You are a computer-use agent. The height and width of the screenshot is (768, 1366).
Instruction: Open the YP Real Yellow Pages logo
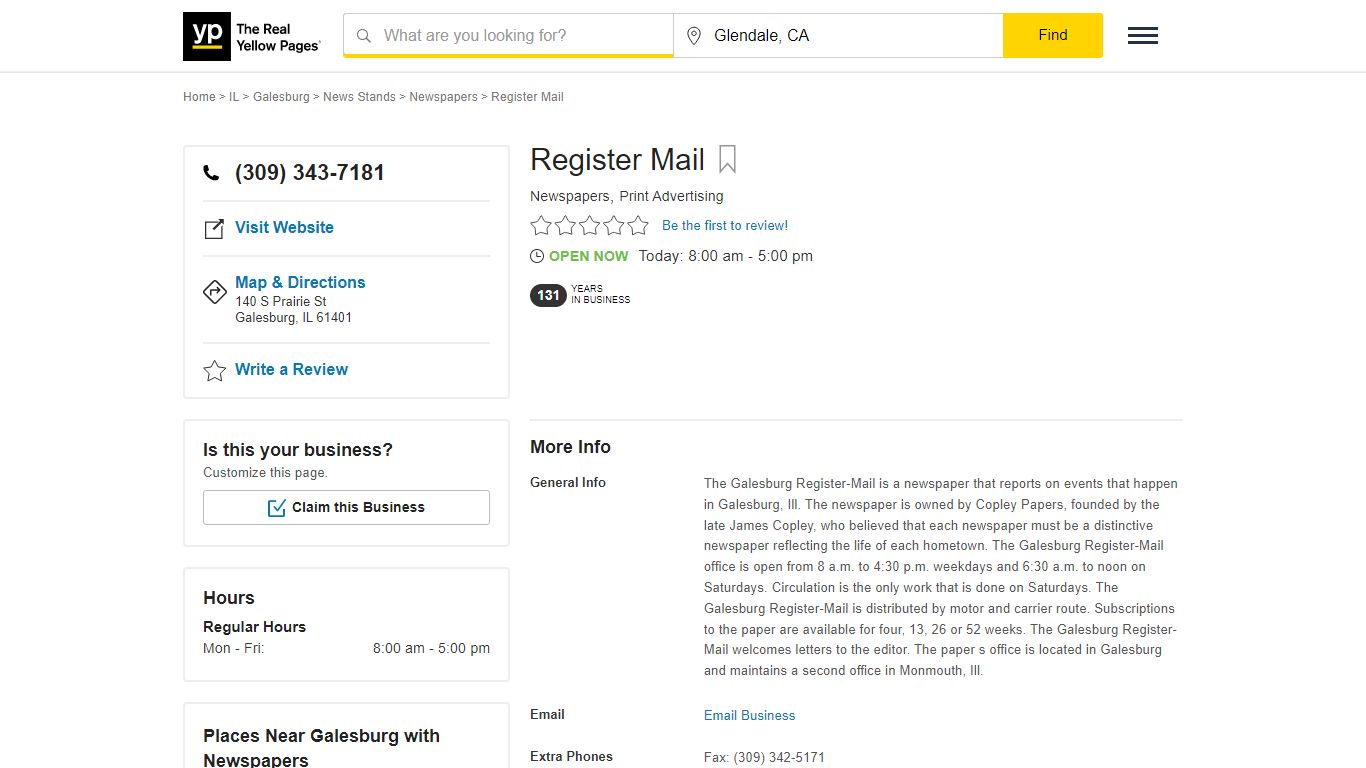coord(252,36)
